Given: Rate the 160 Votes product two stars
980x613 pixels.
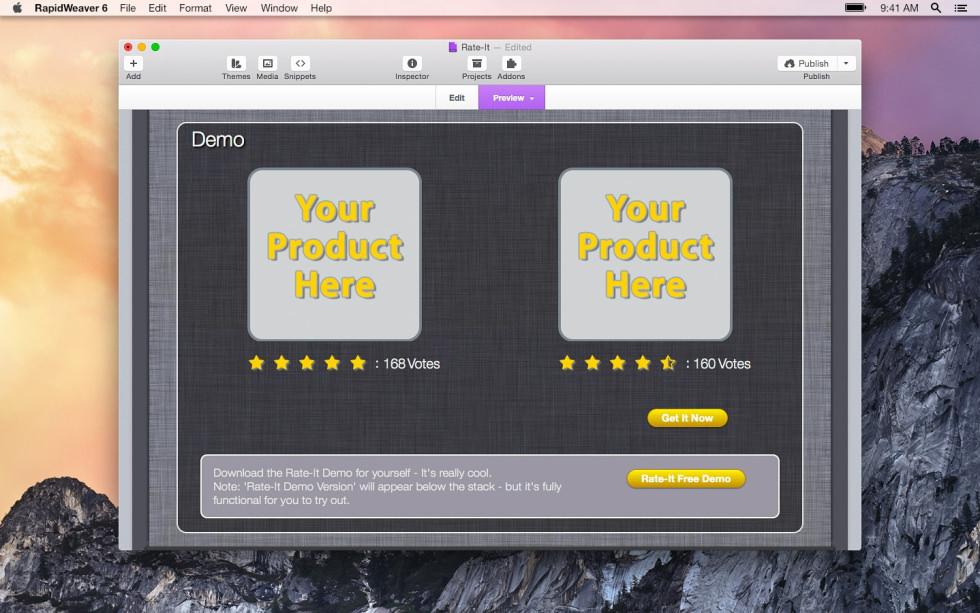Looking at the screenshot, I should 592,362.
